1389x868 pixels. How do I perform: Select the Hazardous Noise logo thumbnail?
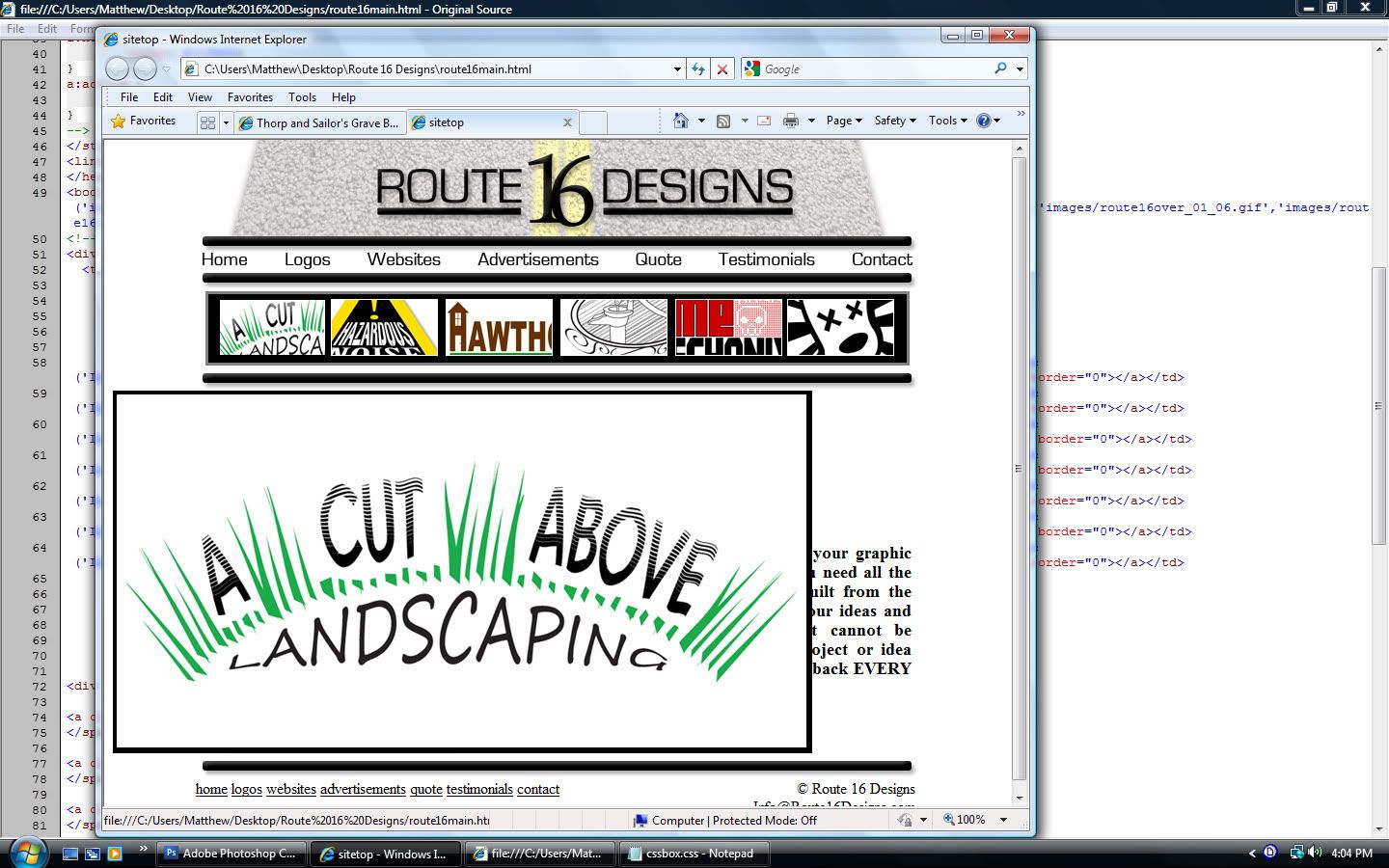(x=385, y=328)
